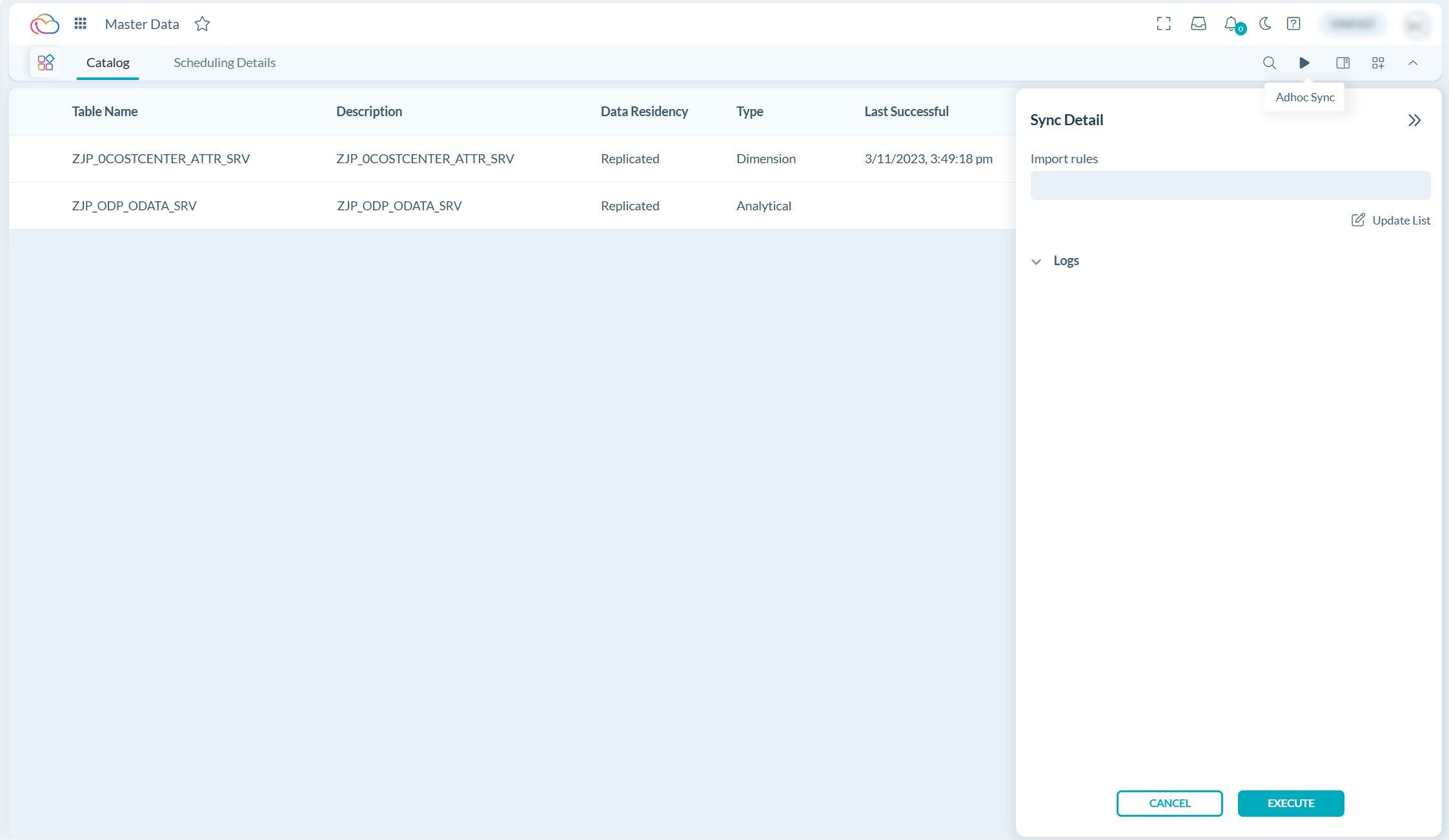Enter fullscreen mode using the expand icon
1449x840 pixels.
click(x=1164, y=23)
